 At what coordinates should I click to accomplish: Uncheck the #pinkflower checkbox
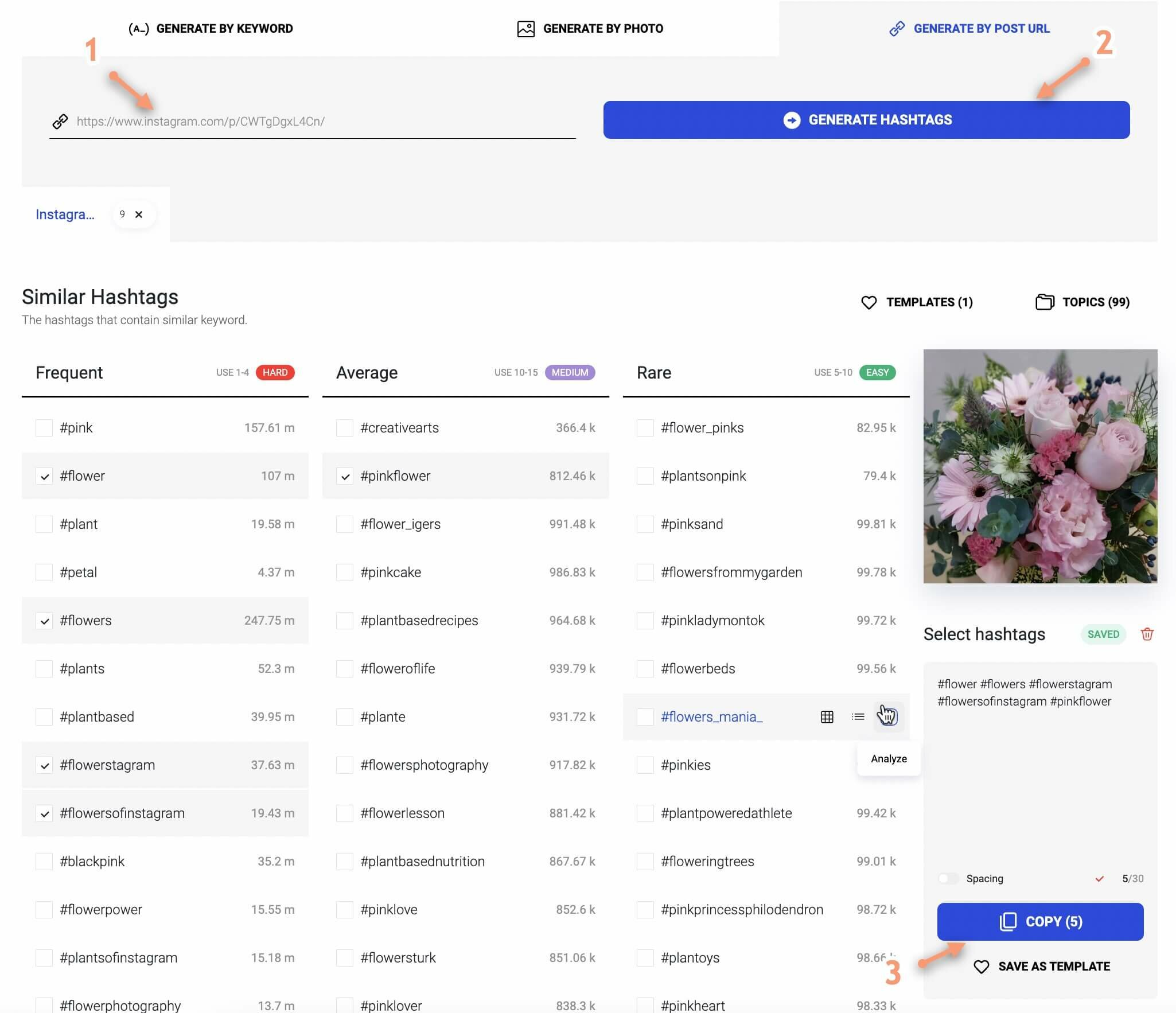pos(345,476)
